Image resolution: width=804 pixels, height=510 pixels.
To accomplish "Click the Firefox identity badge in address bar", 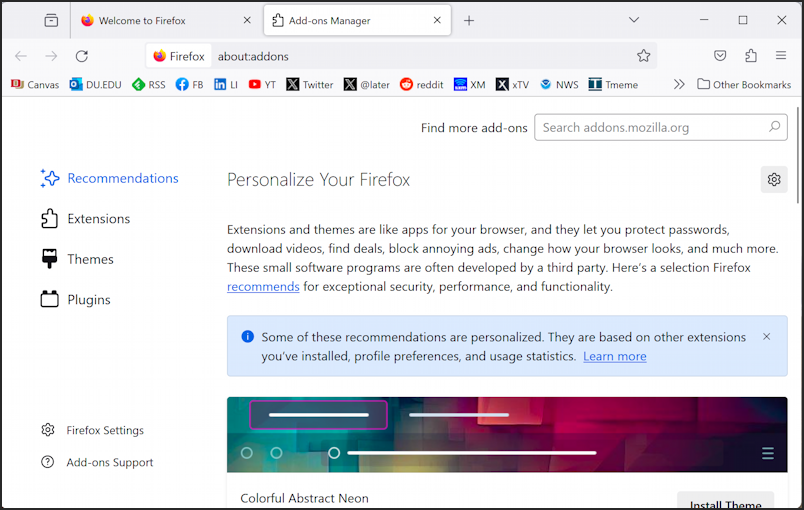I will click(179, 56).
